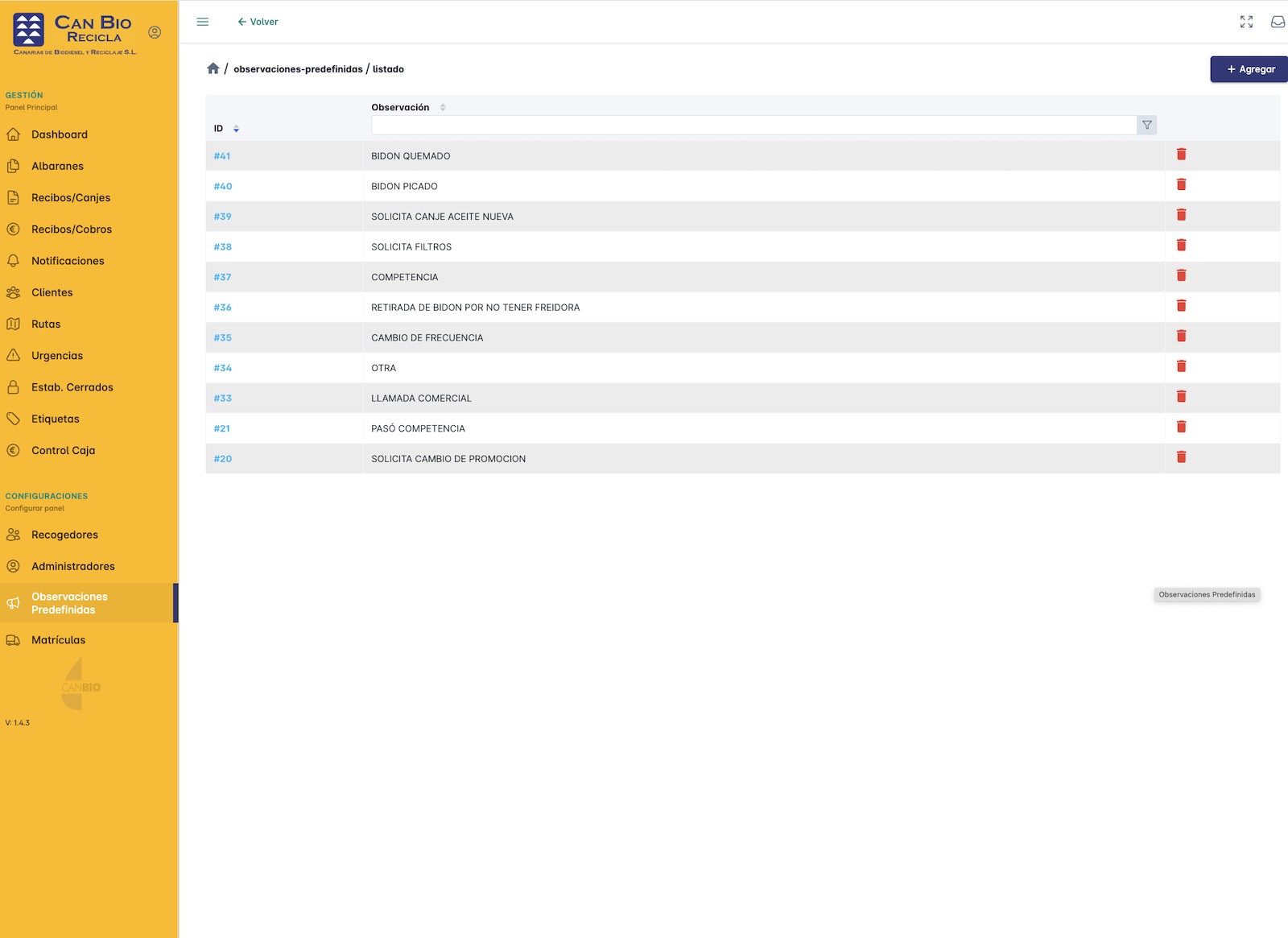Image resolution: width=1288 pixels, height=938 pixels.
Task: Click trash icon for SOLICITA FILTROS
Action: pos(1181,246)
